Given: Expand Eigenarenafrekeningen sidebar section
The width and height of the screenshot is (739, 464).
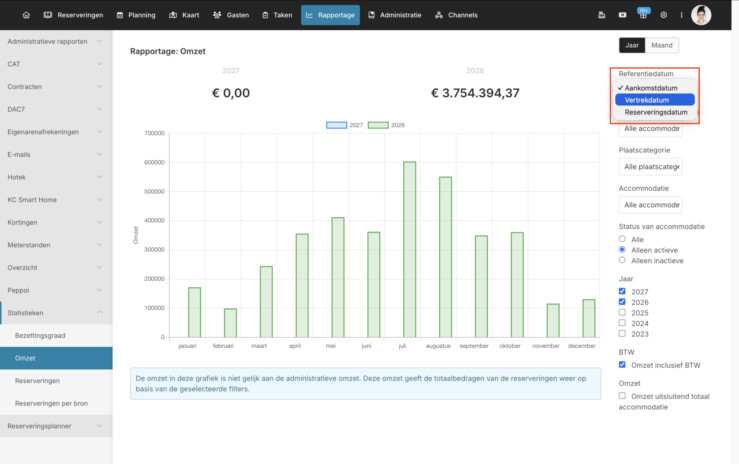Looking at the screenshot, I should pyautogui.click(x=56, y=132).
